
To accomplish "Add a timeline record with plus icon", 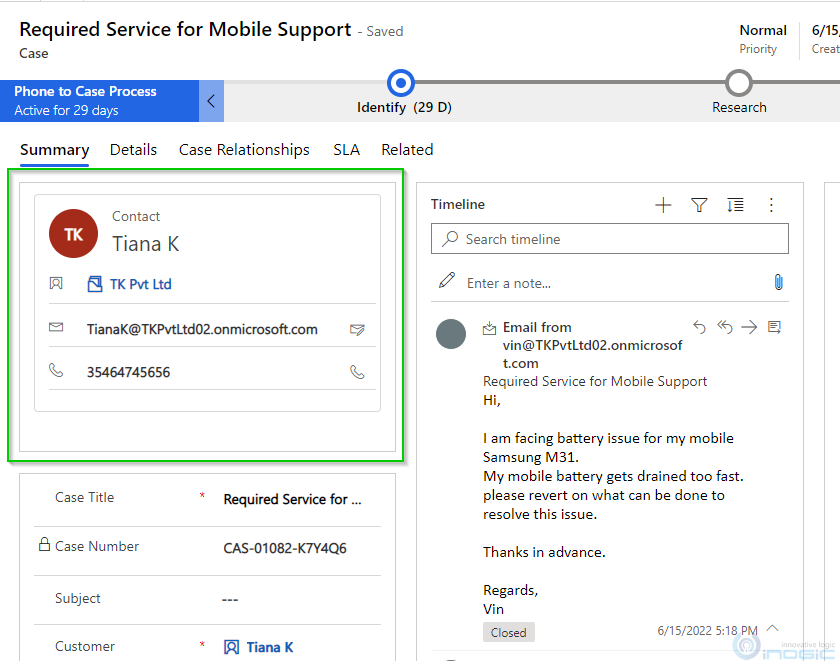I will pos(663,205).
